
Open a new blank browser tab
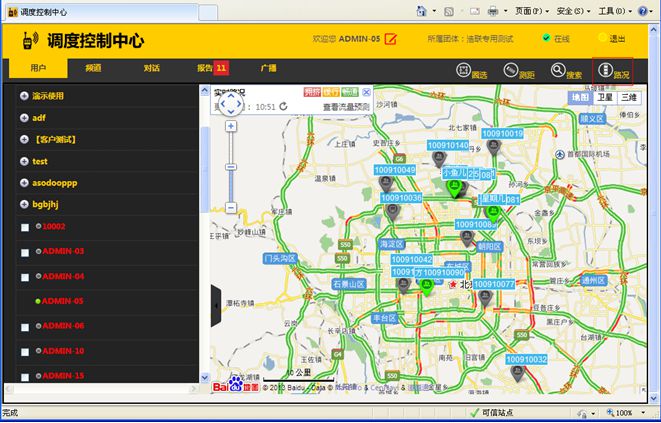tap(208, 13)
